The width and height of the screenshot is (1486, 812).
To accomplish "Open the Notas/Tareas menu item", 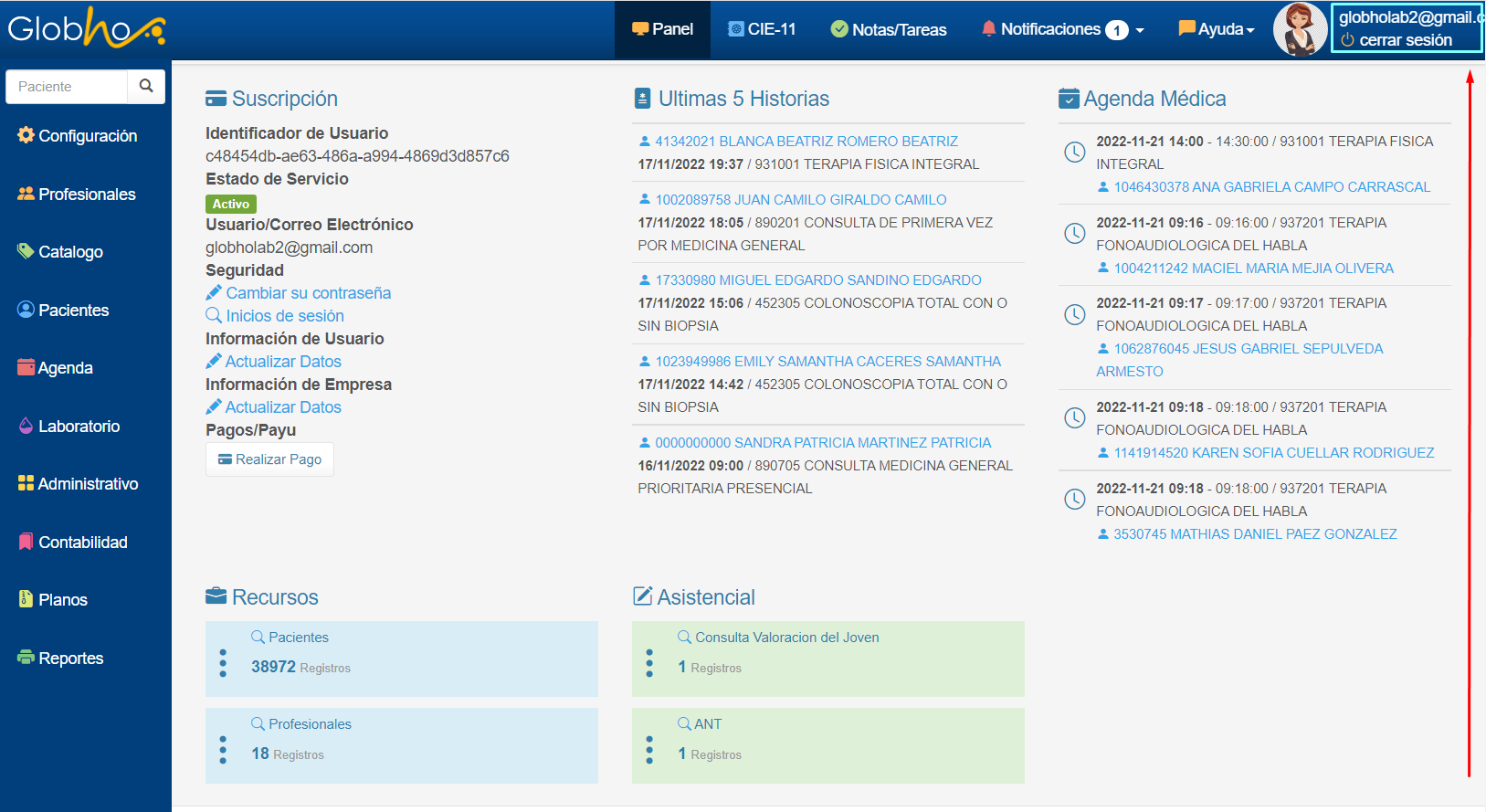I will (x=888, y=29).
